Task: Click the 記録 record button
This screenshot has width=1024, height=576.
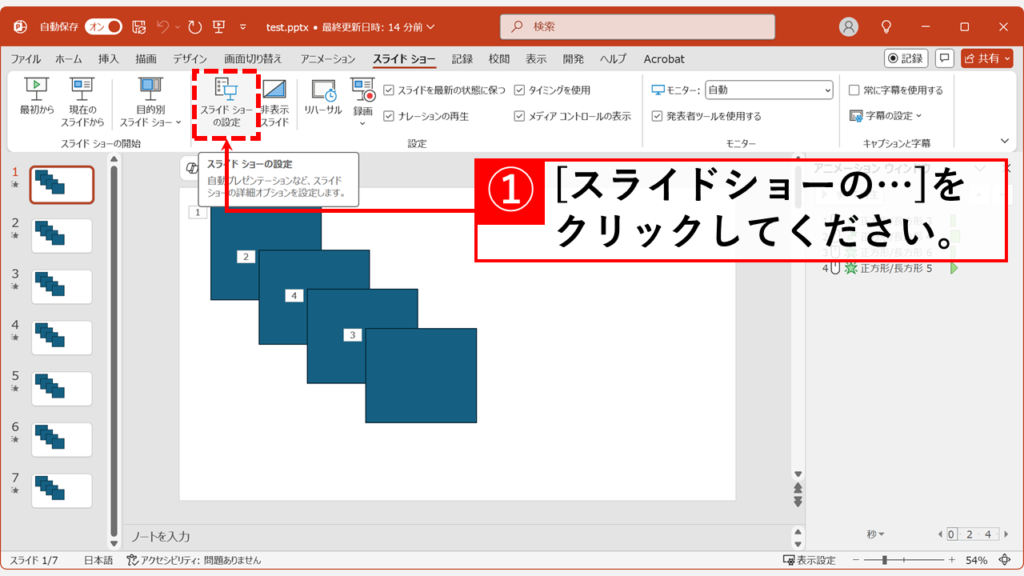Action: click(906, 58)
